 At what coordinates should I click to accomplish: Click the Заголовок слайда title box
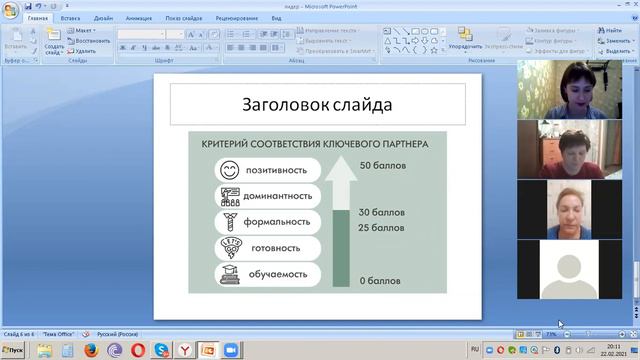point(318,104)
